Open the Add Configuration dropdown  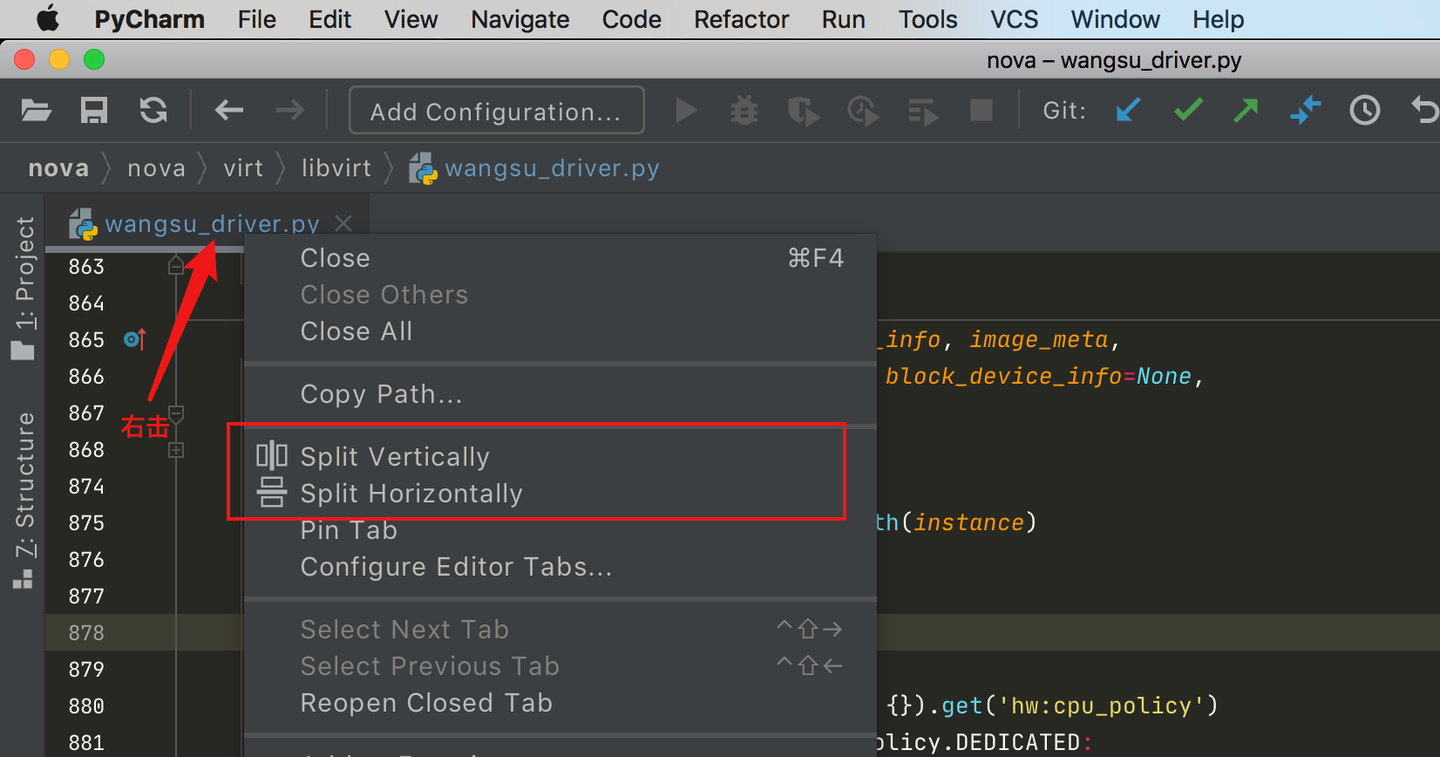point(496,111)
